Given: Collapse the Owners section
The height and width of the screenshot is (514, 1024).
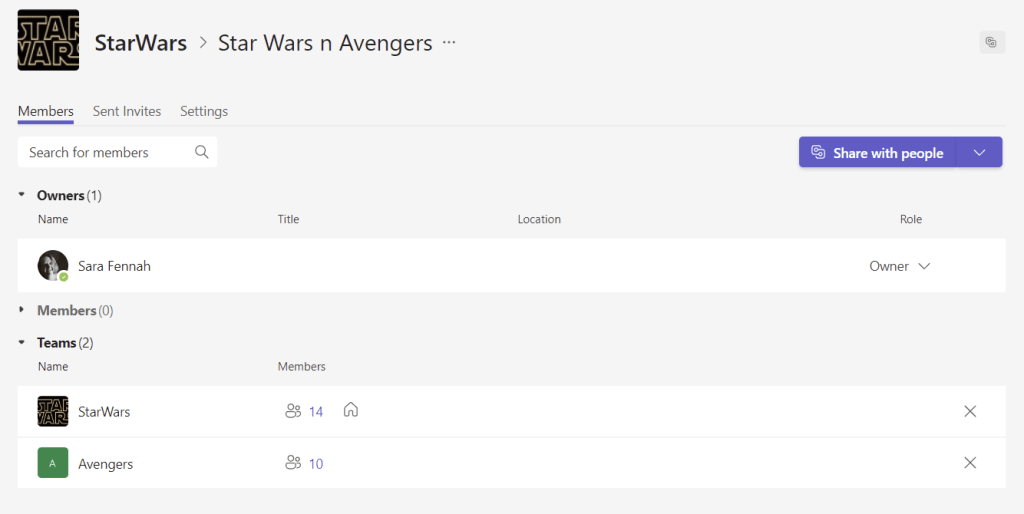Looking at the screenshot, I should pyautogui.click(x=22, y=195).
